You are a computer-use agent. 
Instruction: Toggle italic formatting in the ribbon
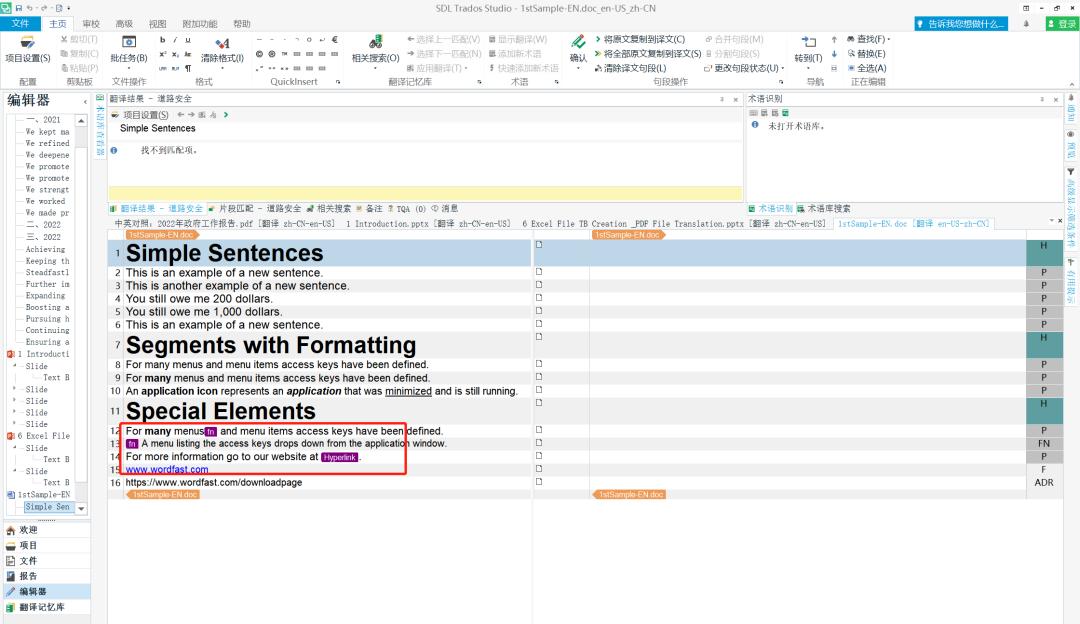click(175, 39)
